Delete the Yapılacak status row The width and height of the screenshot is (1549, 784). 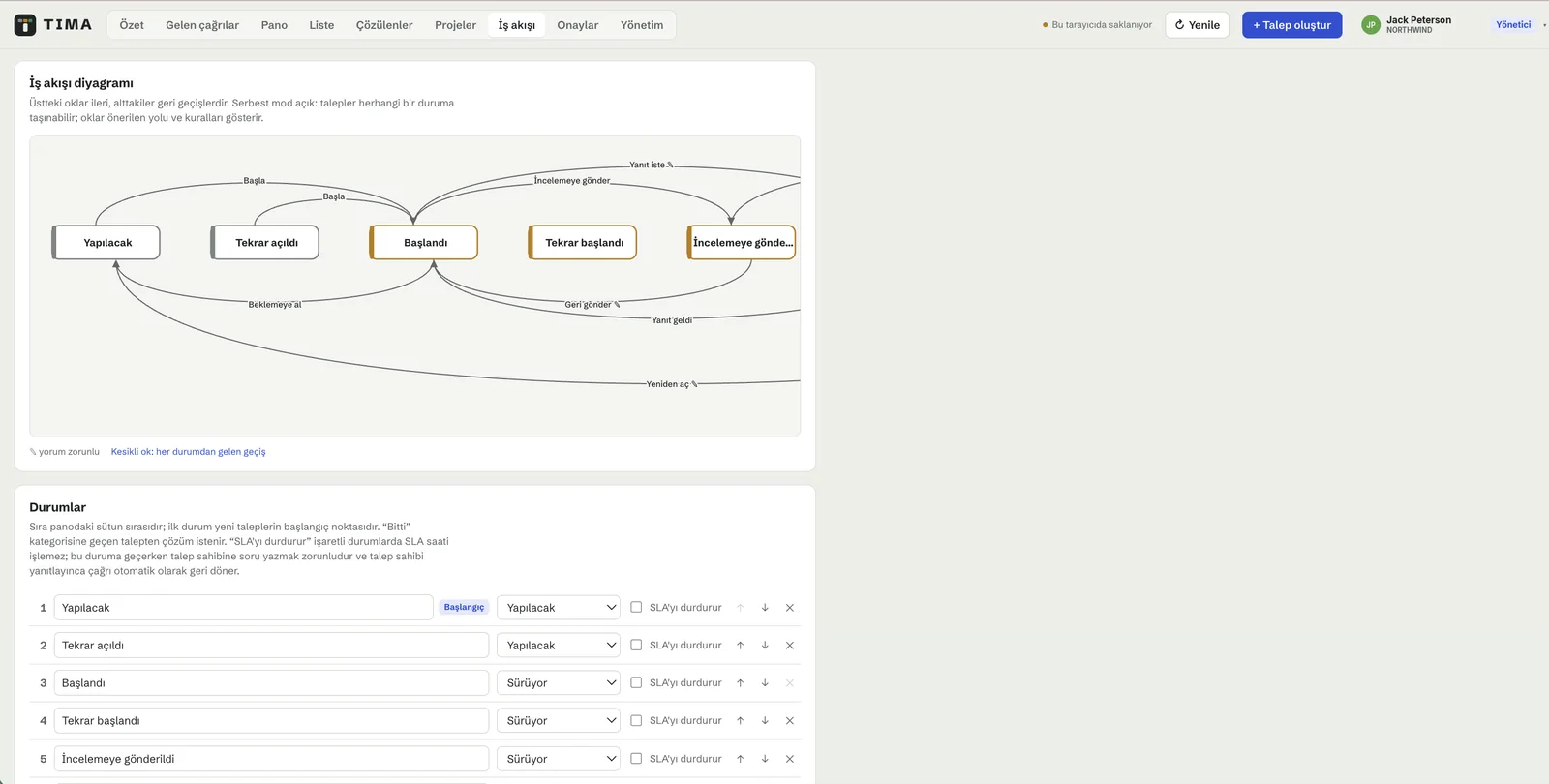click(790, 608)
